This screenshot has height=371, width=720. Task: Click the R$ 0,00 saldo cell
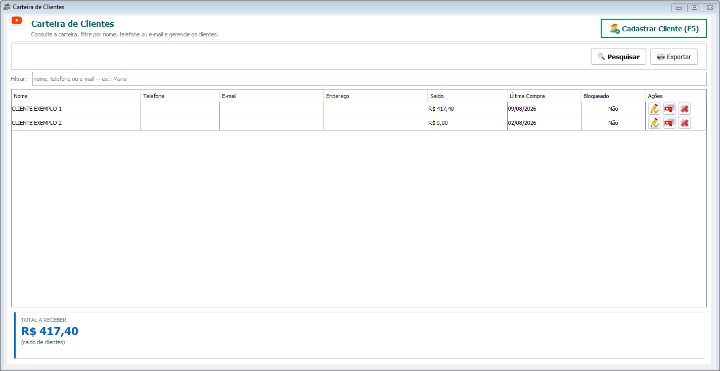(x=467, y=123)
